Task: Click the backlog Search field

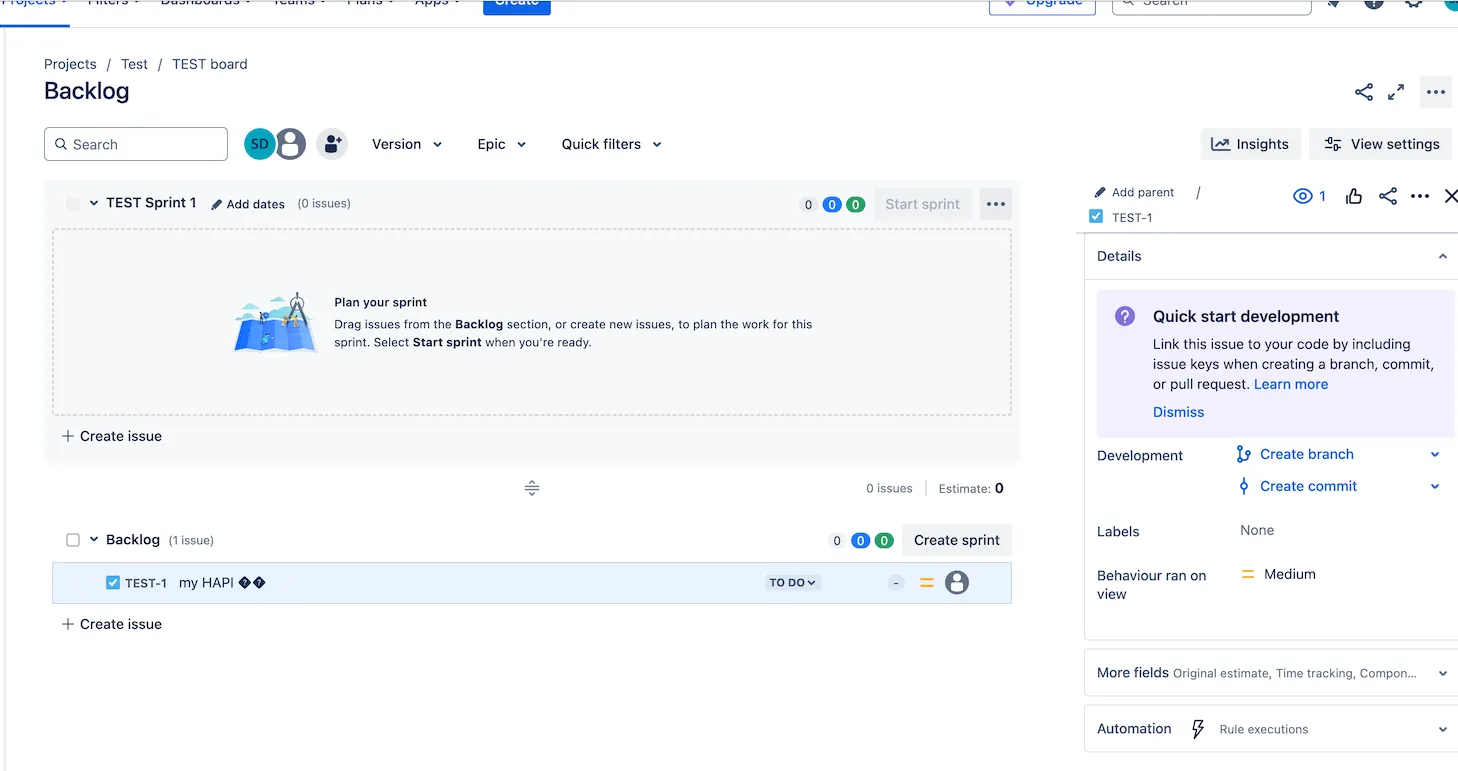Action: pyautogui.click(x=136, y=144)
